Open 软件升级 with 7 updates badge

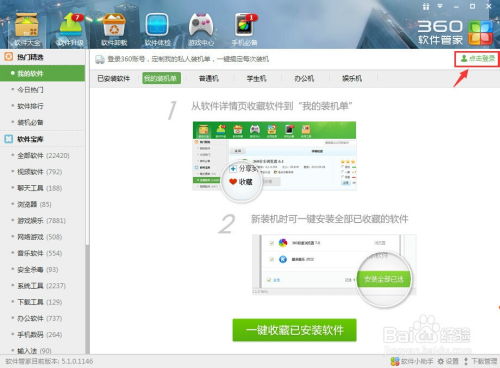[70, 29]
